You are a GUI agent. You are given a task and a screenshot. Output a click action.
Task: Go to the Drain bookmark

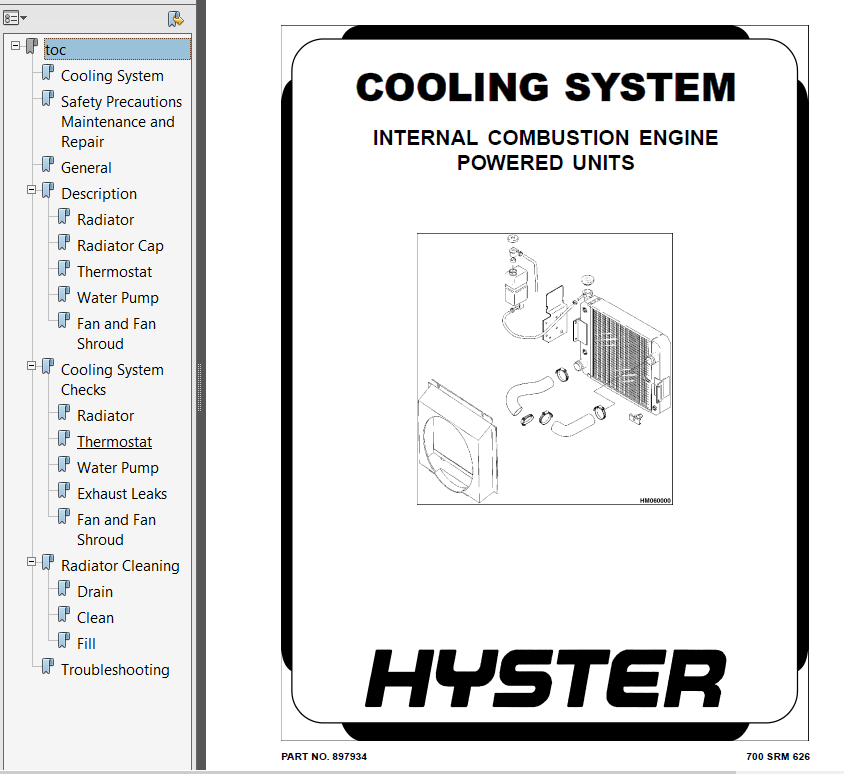(95, 592)
